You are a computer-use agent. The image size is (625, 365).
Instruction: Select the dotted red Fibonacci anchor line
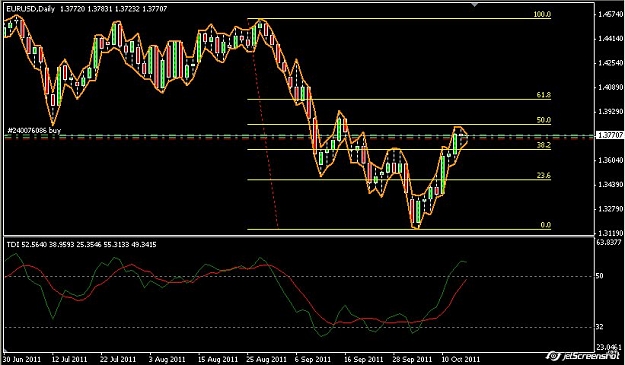point(263,124)
